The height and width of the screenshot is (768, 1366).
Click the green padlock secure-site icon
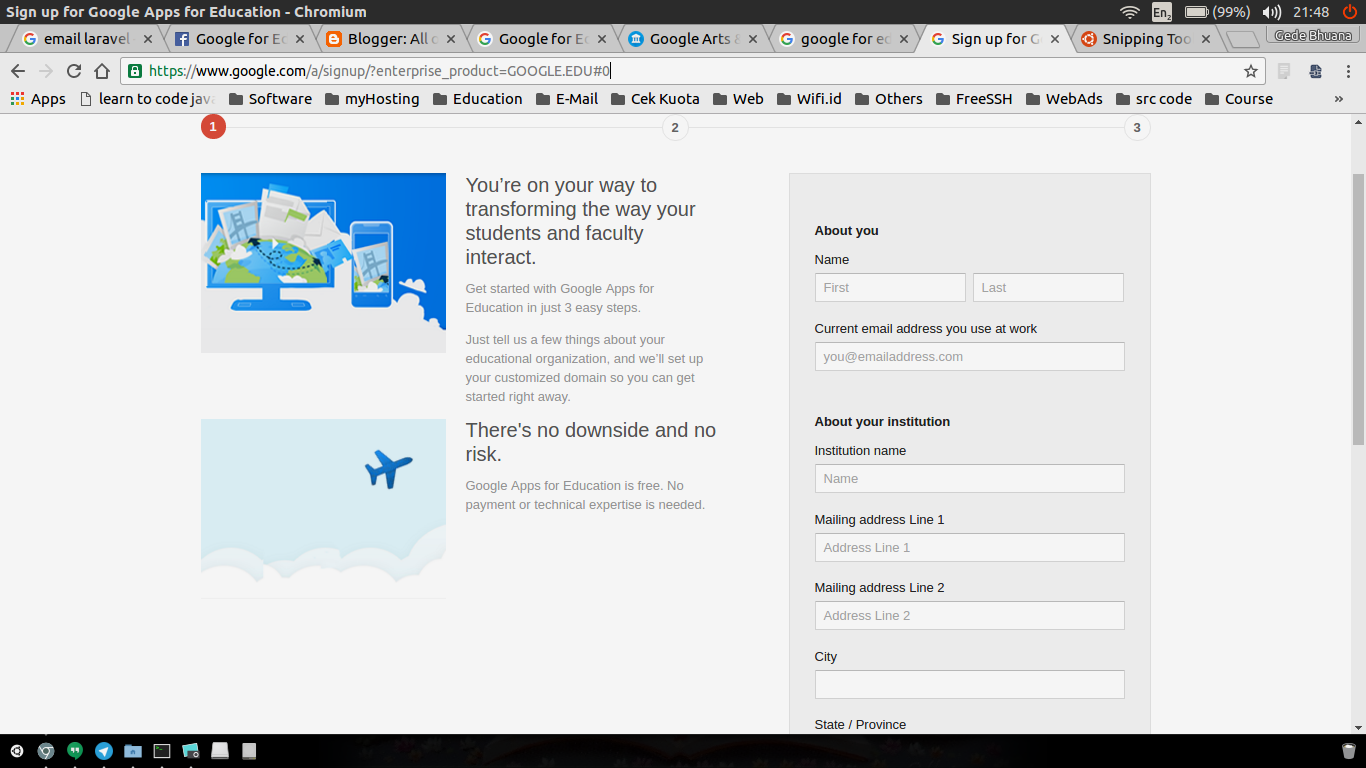[x=135, y=71]
